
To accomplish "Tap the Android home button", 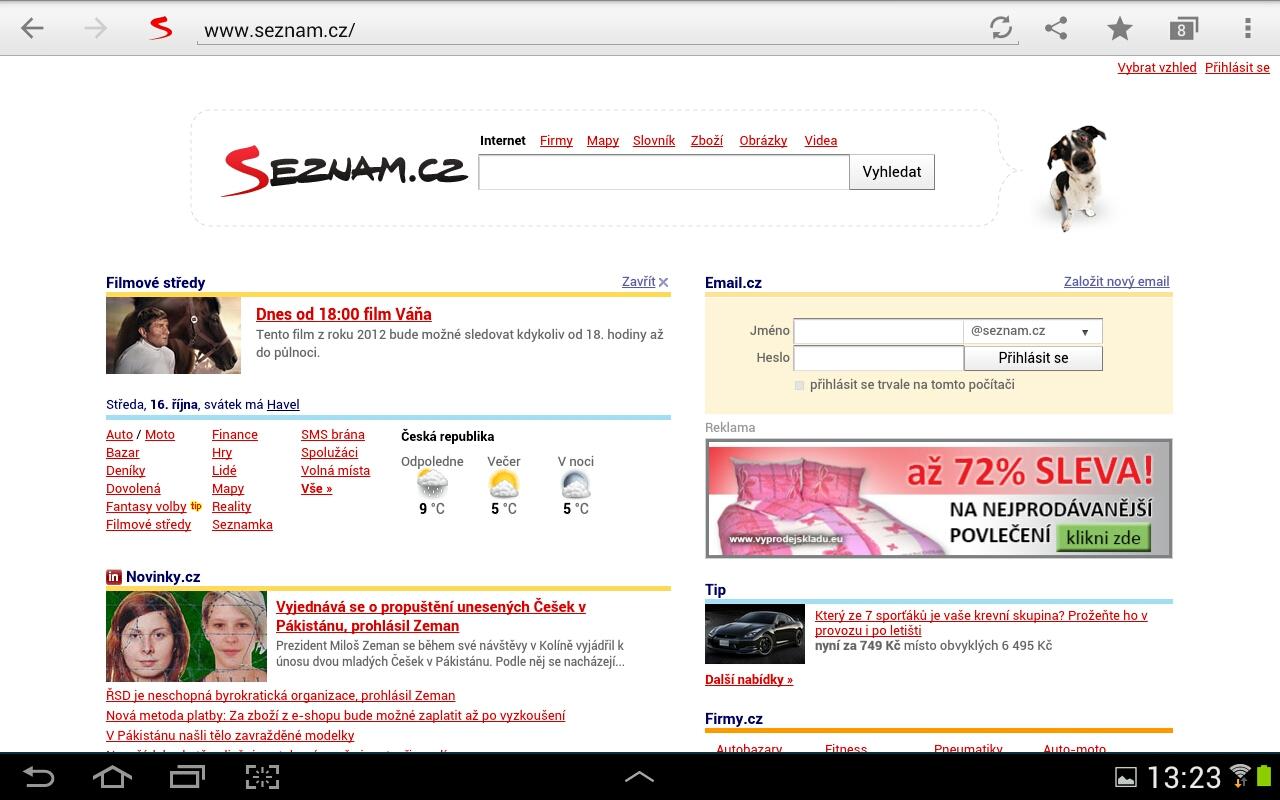I will click(112, 777).
